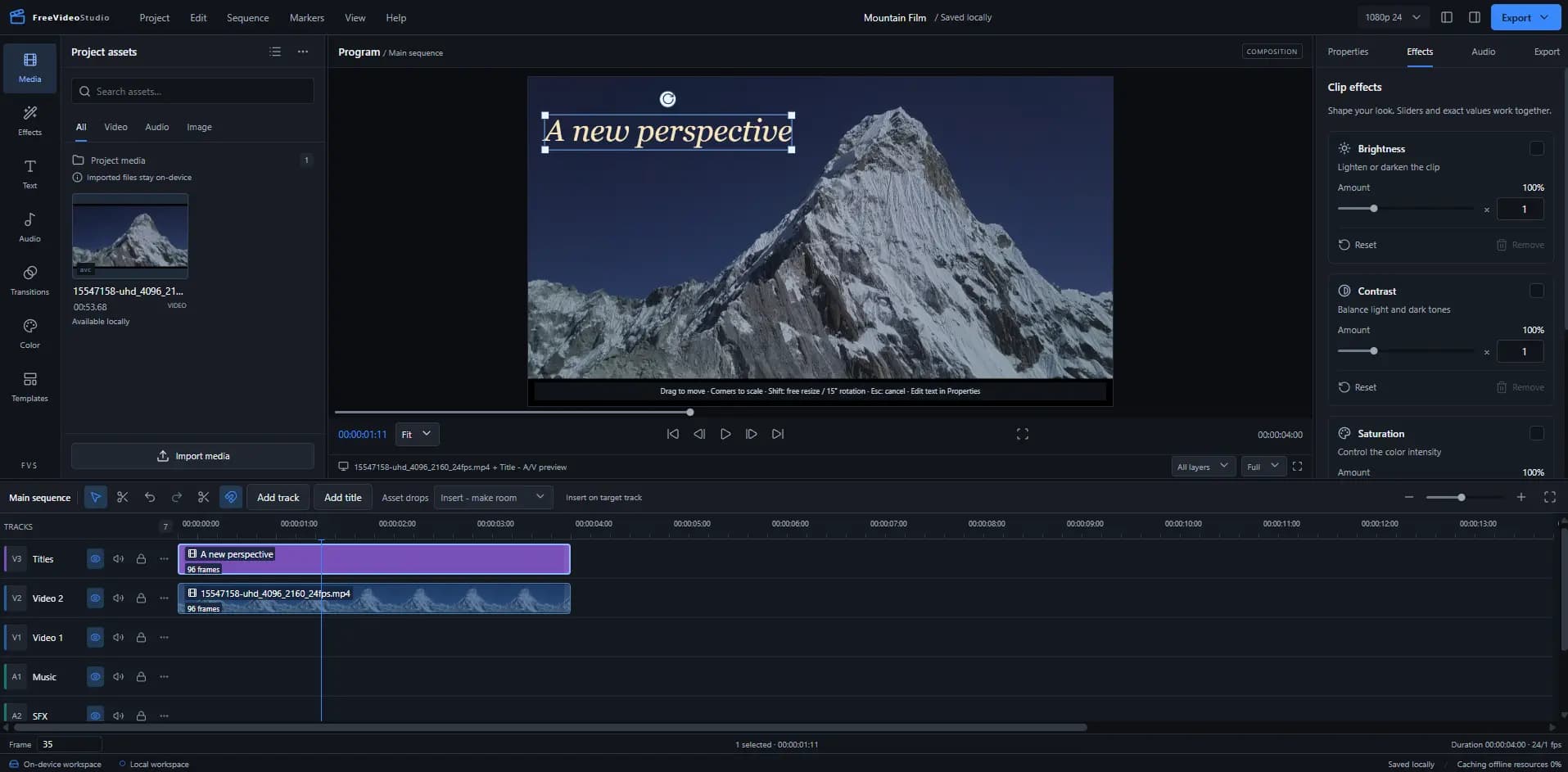Zoom in the timeline with plus
Image resolution: width=1568 pixels, height=772 pixels.
point(1521,497)
